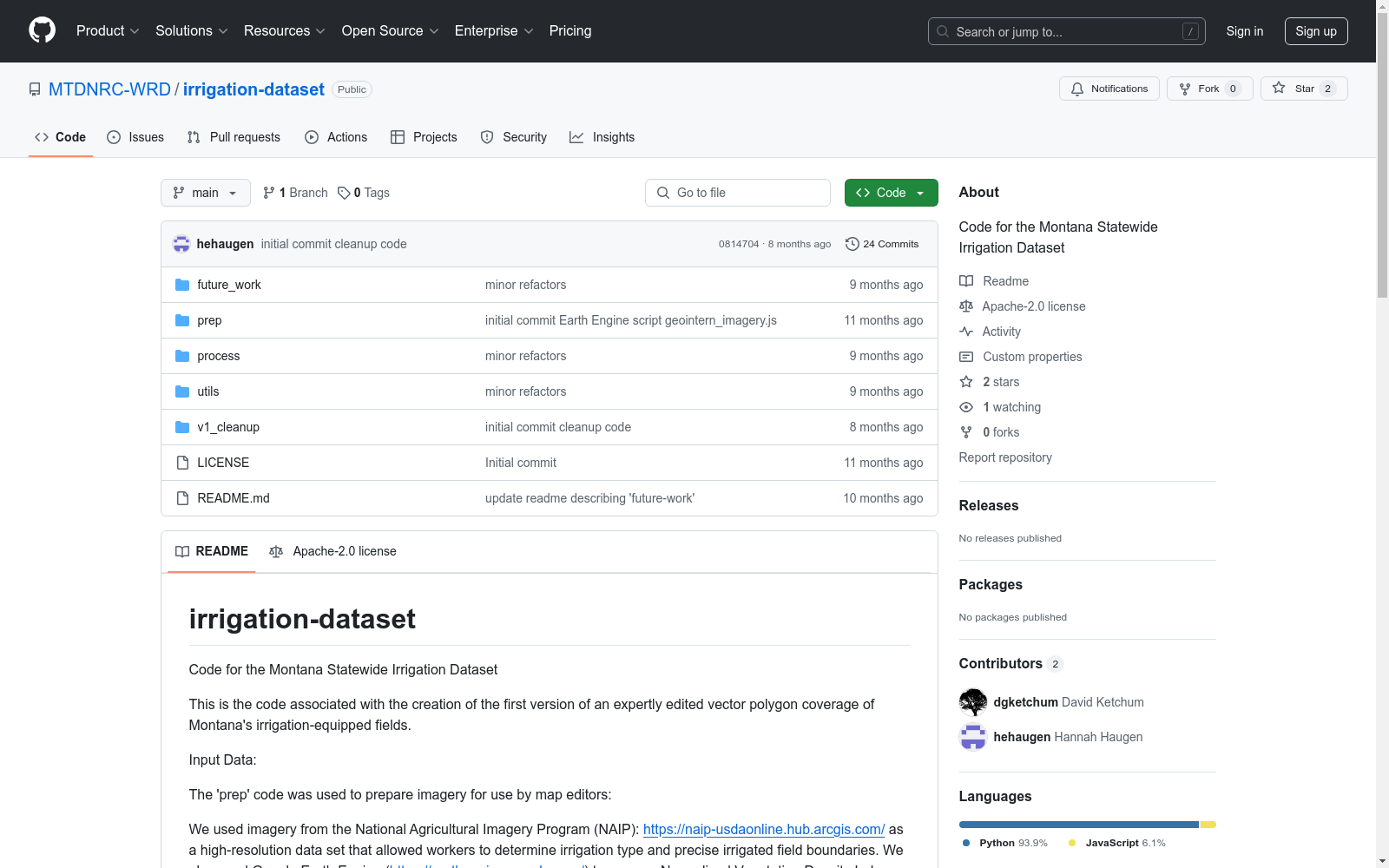Screen dimensions: 1389x868
Task: Click the JavaScript language bar segment
Action: (1208, 825)
